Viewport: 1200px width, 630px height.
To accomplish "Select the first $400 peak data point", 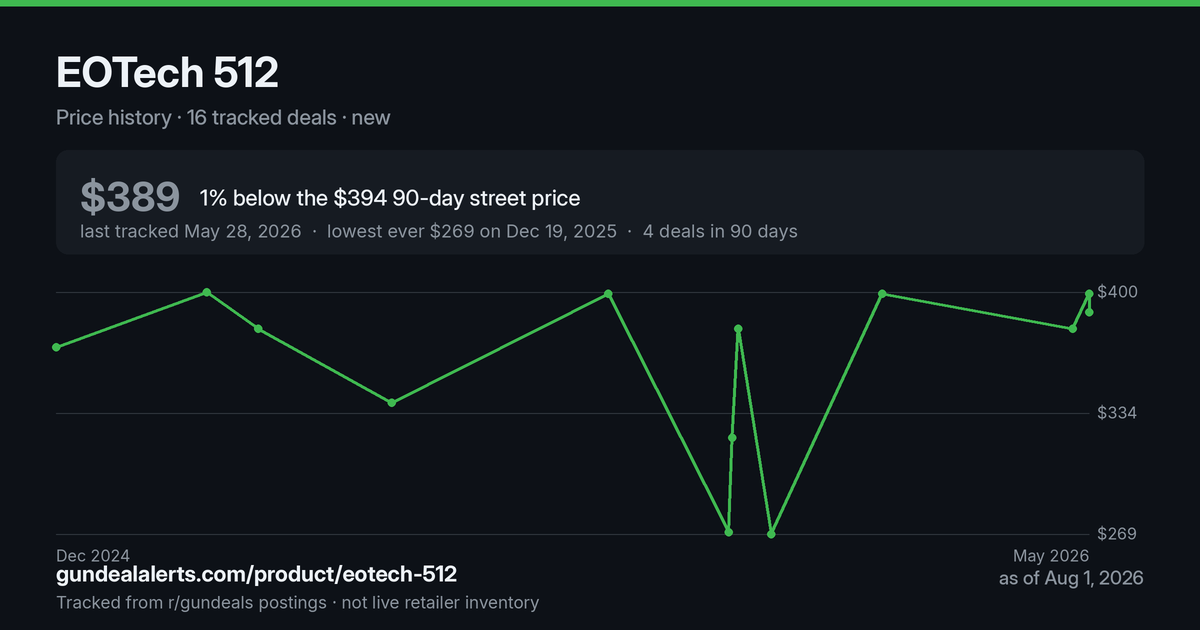I will [207, 292].
